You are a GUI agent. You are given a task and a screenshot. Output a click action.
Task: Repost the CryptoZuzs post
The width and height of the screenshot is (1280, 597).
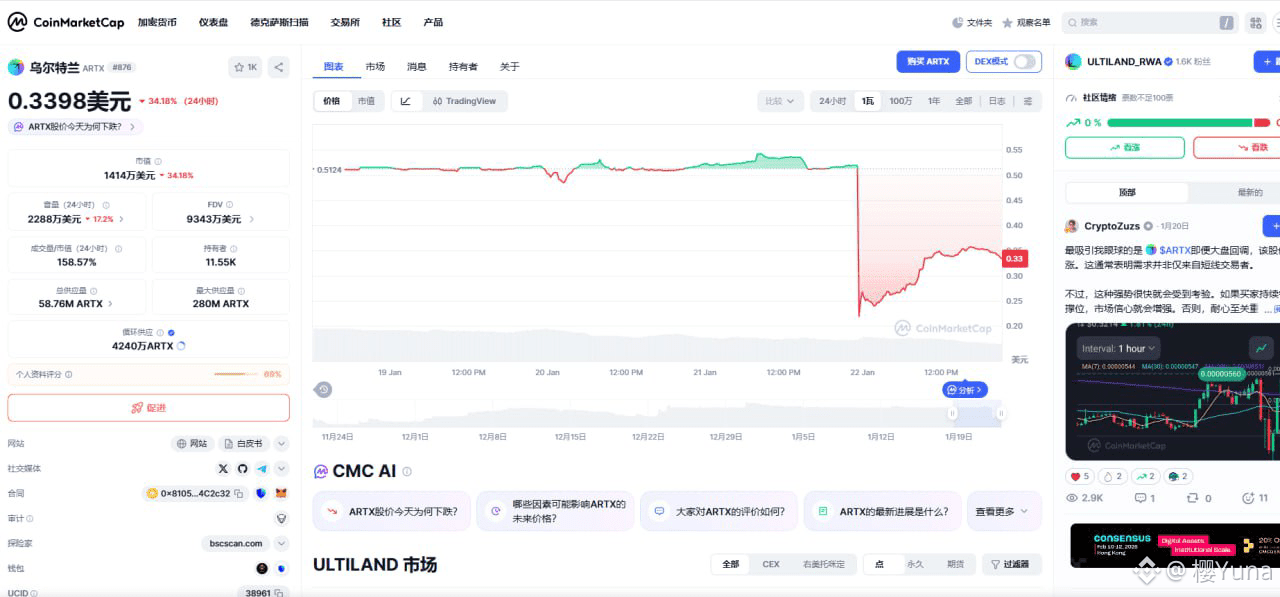coord(1199,498)
